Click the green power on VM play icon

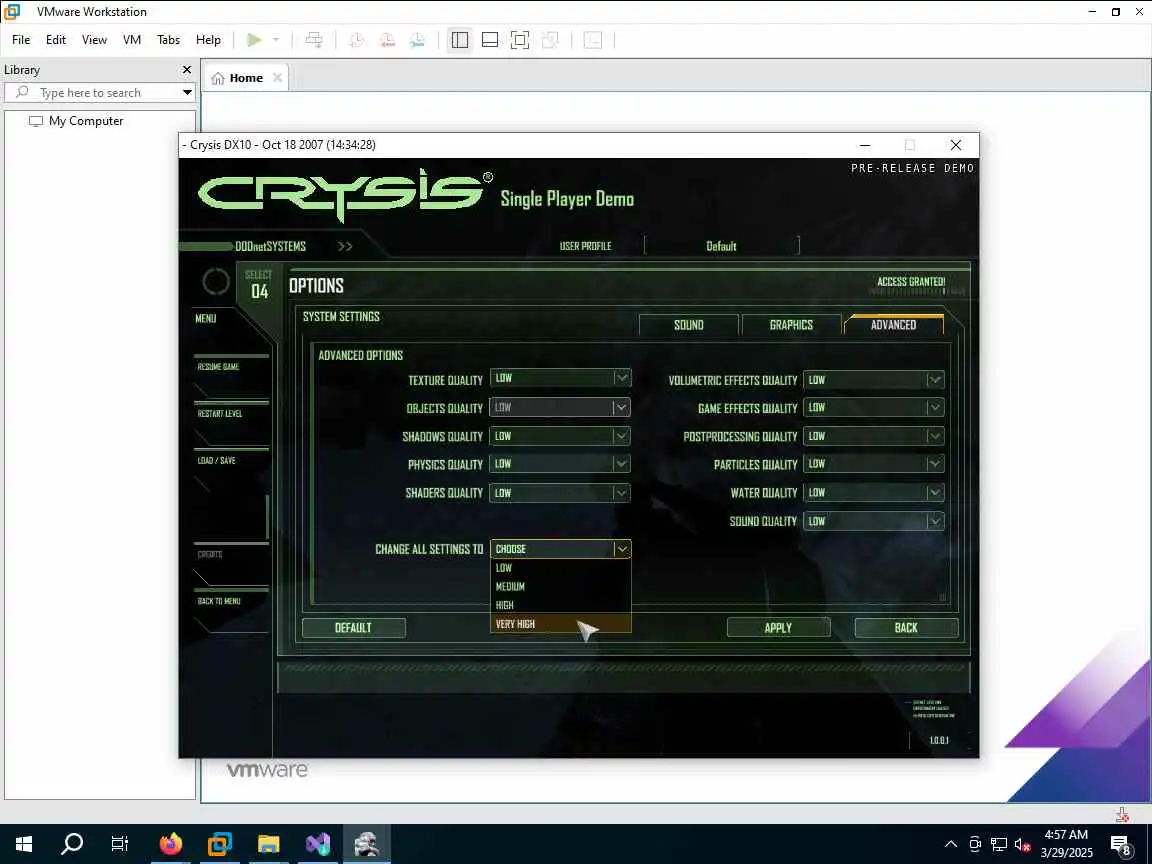254,40
